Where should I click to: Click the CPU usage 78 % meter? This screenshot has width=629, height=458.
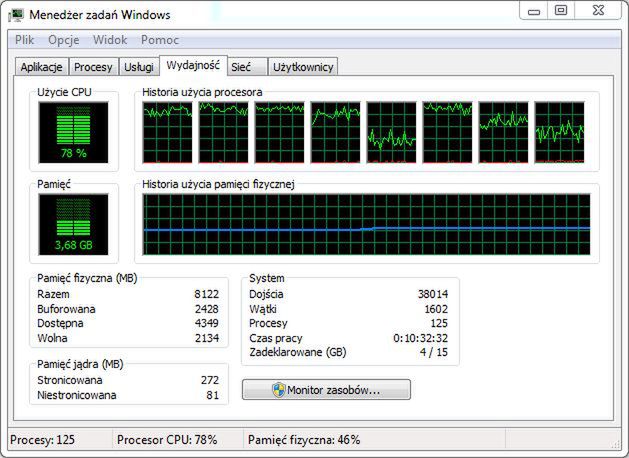click(73, 132)
